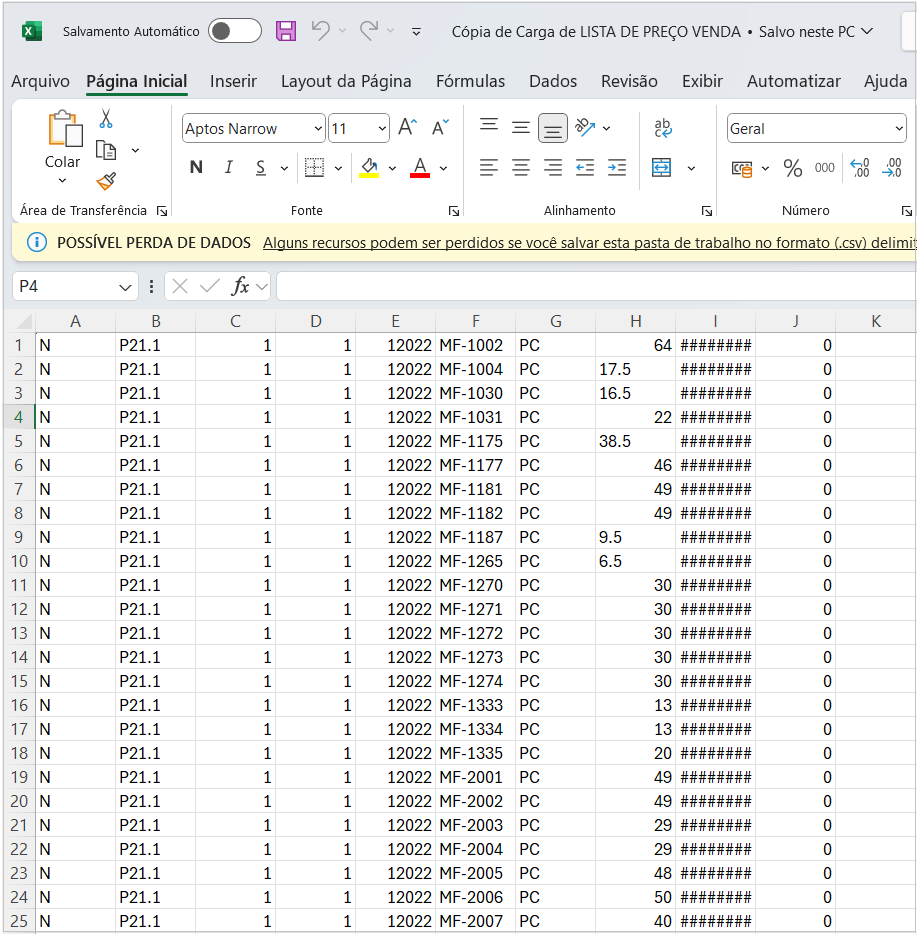Image resolution: width=917 pixels, height=934 pixels.
Task: Toggle Salvamento Automático switch
Action: pos(234,31)
